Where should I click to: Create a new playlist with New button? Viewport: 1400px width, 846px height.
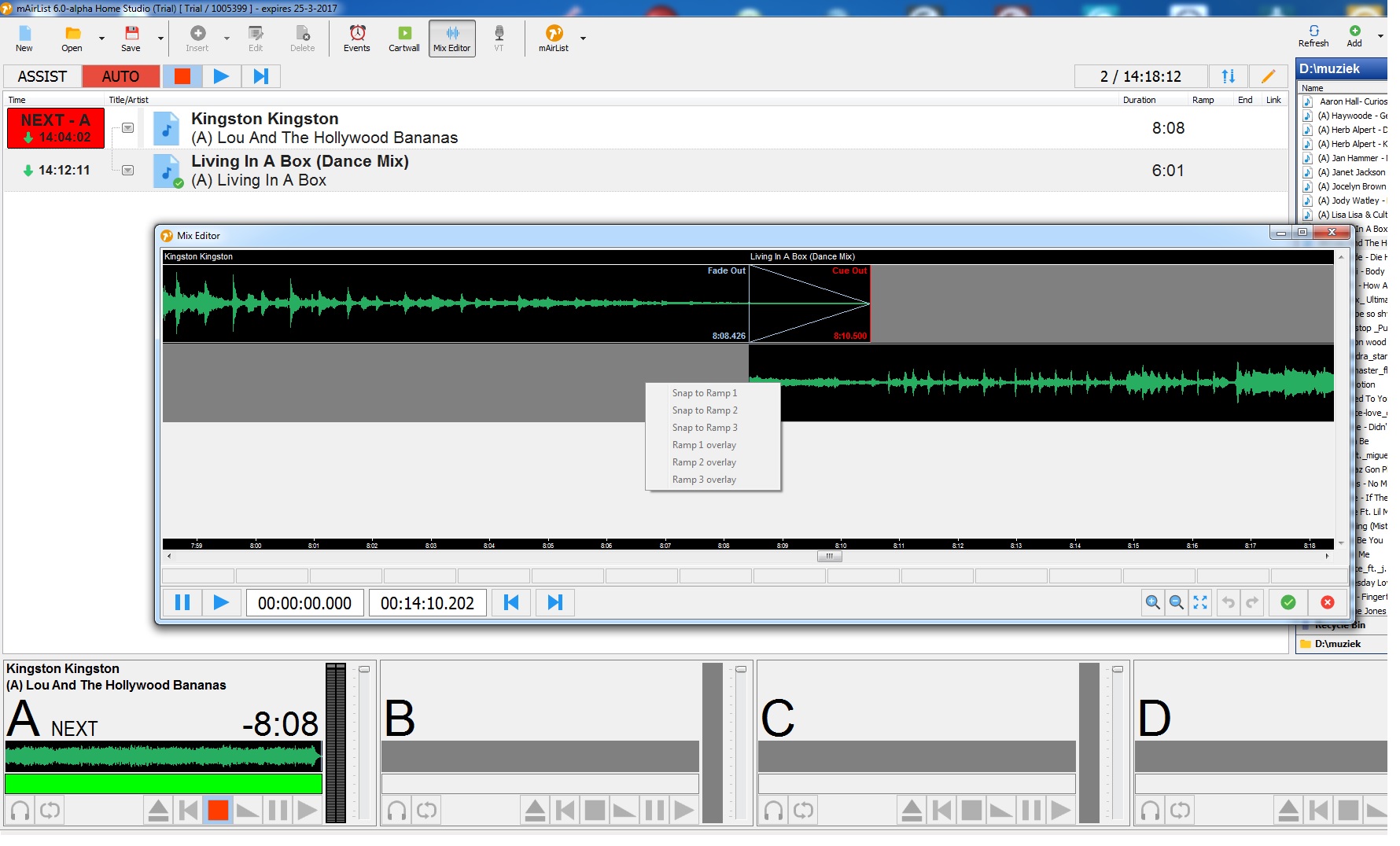[x=24, y=38]
